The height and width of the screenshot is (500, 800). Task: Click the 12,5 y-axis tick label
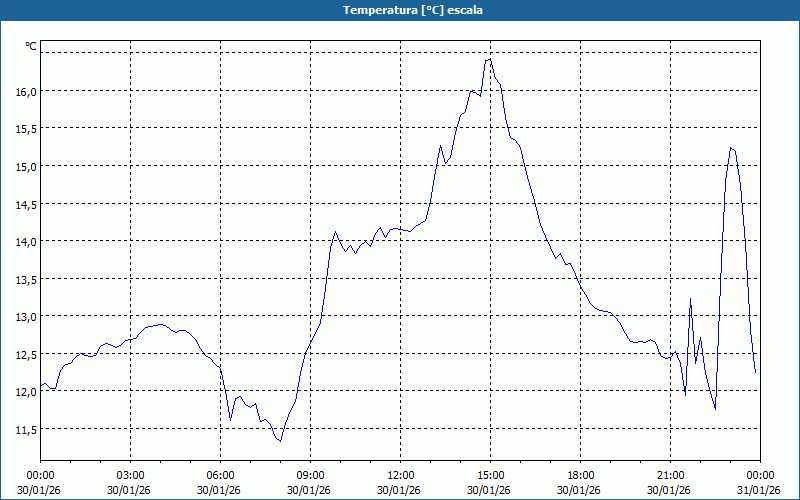coord(25,354)
